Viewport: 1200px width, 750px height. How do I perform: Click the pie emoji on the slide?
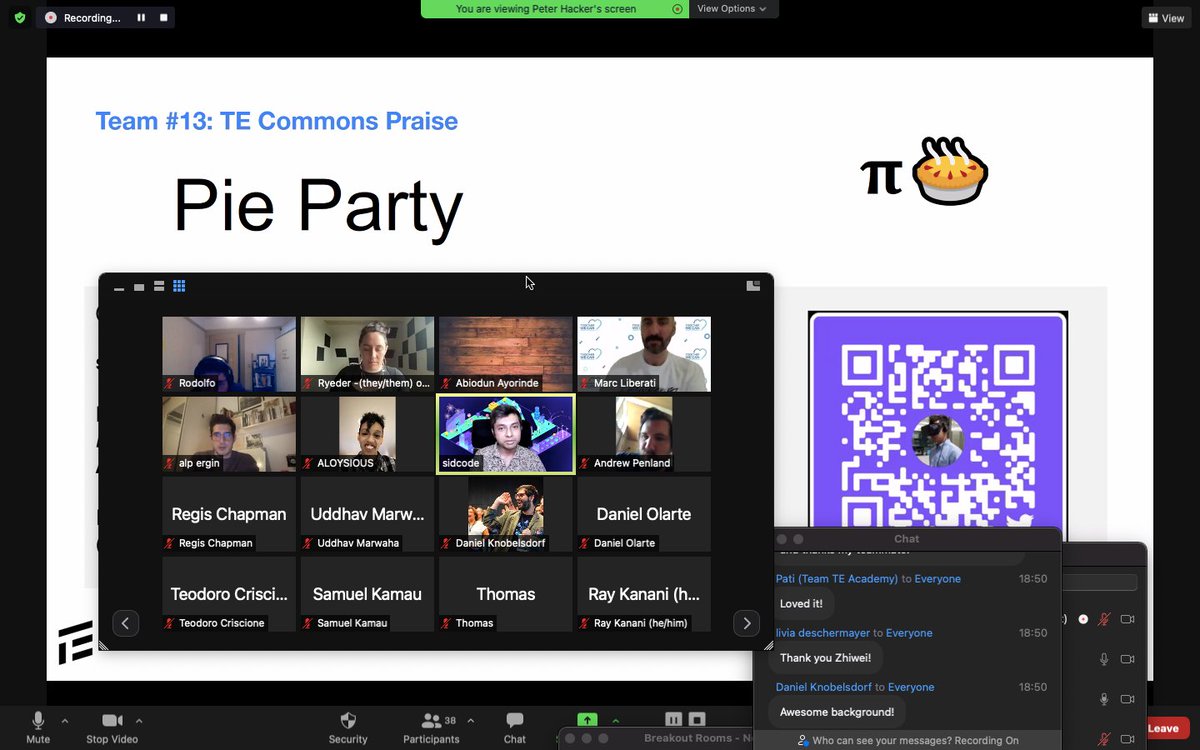(x=951, y=170)
